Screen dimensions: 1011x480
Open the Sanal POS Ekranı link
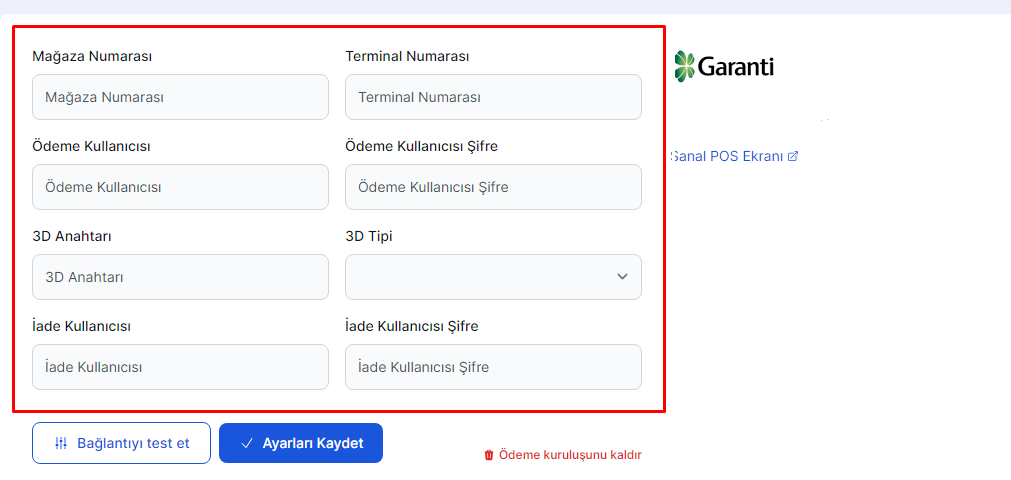(x=727, y=157)
